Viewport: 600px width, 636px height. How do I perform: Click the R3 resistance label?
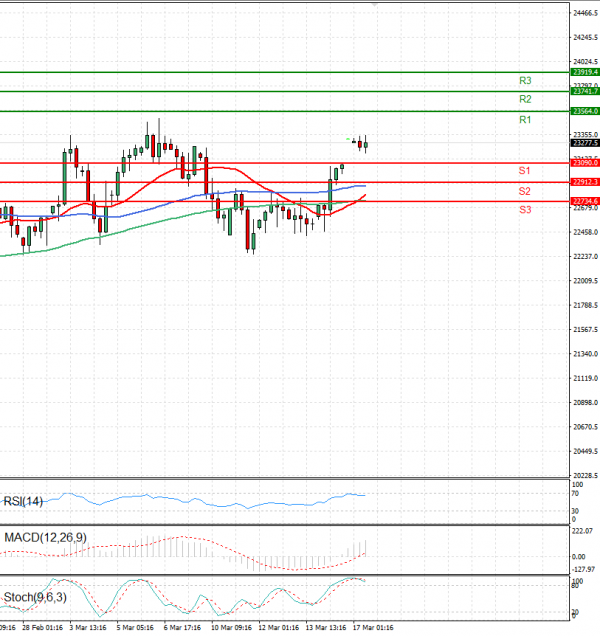(525, 81)
